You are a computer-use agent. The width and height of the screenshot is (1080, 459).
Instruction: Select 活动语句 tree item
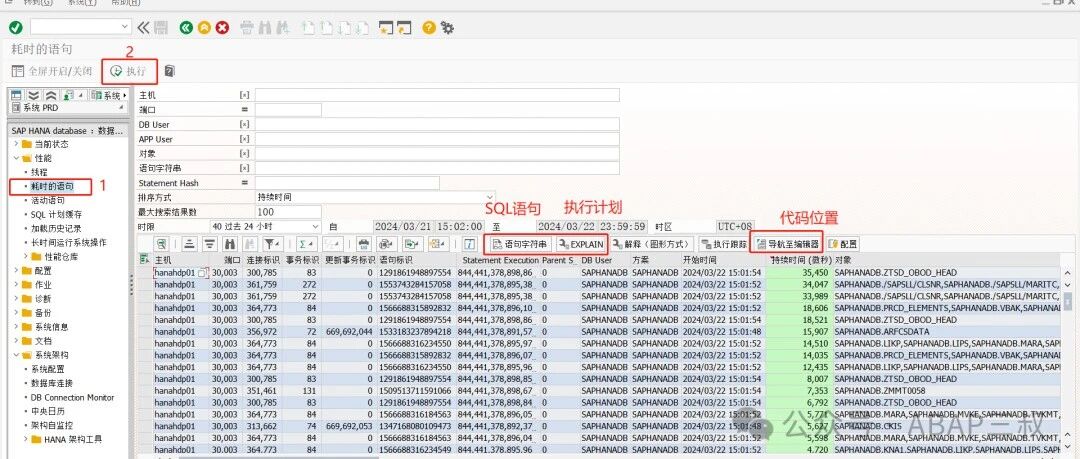(x=48, y=201)
